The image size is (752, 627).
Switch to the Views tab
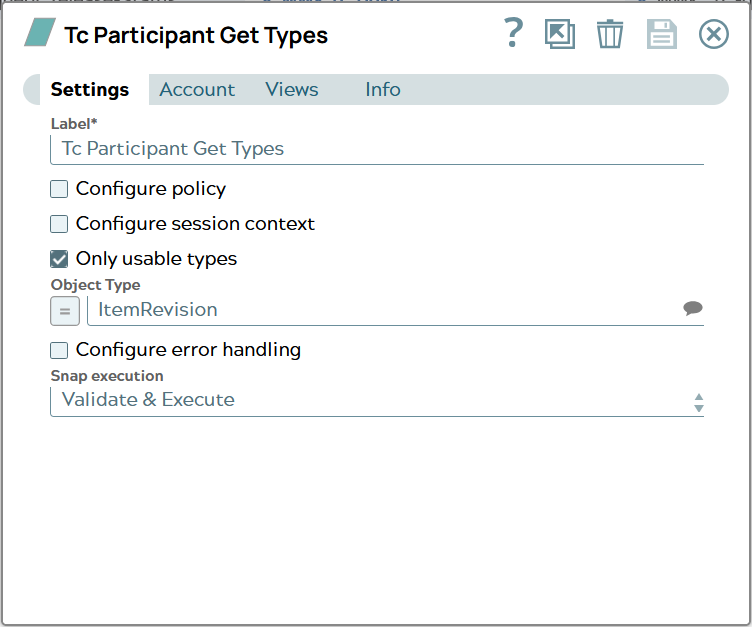[292, 90]
